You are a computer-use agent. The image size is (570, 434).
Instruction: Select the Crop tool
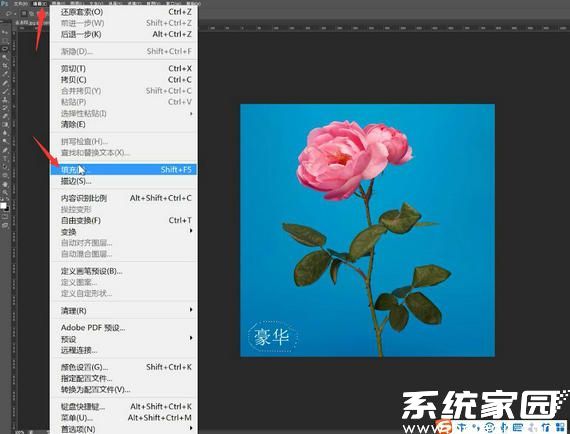5,65
